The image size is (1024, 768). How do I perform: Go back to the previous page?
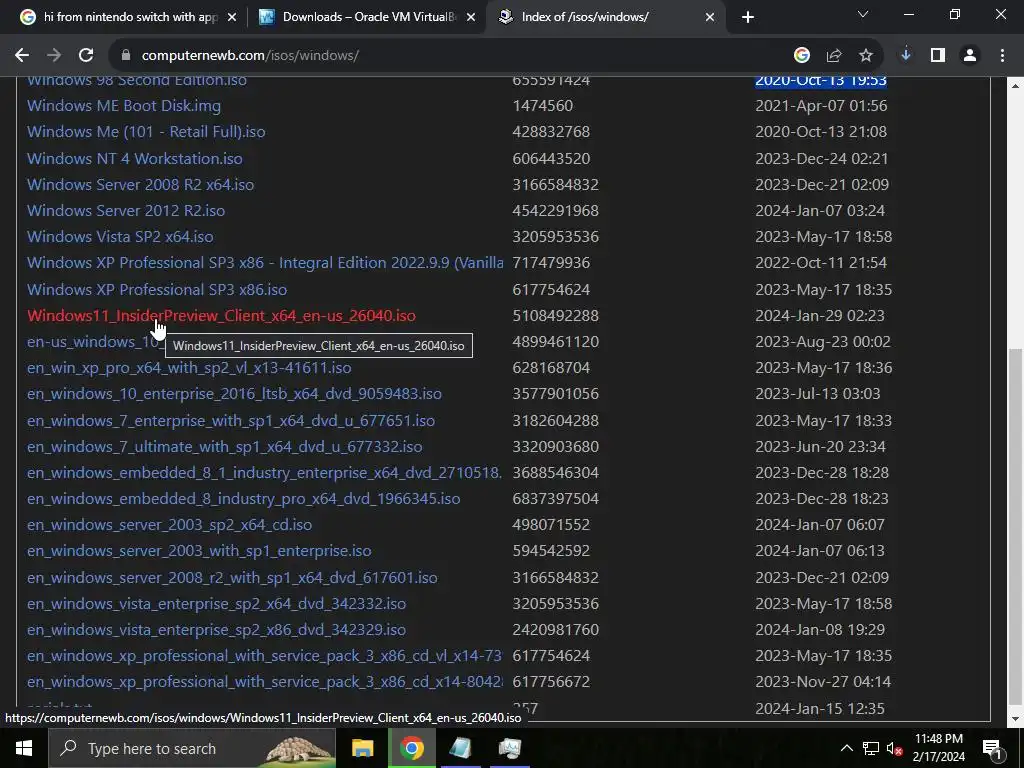(22, 56)
